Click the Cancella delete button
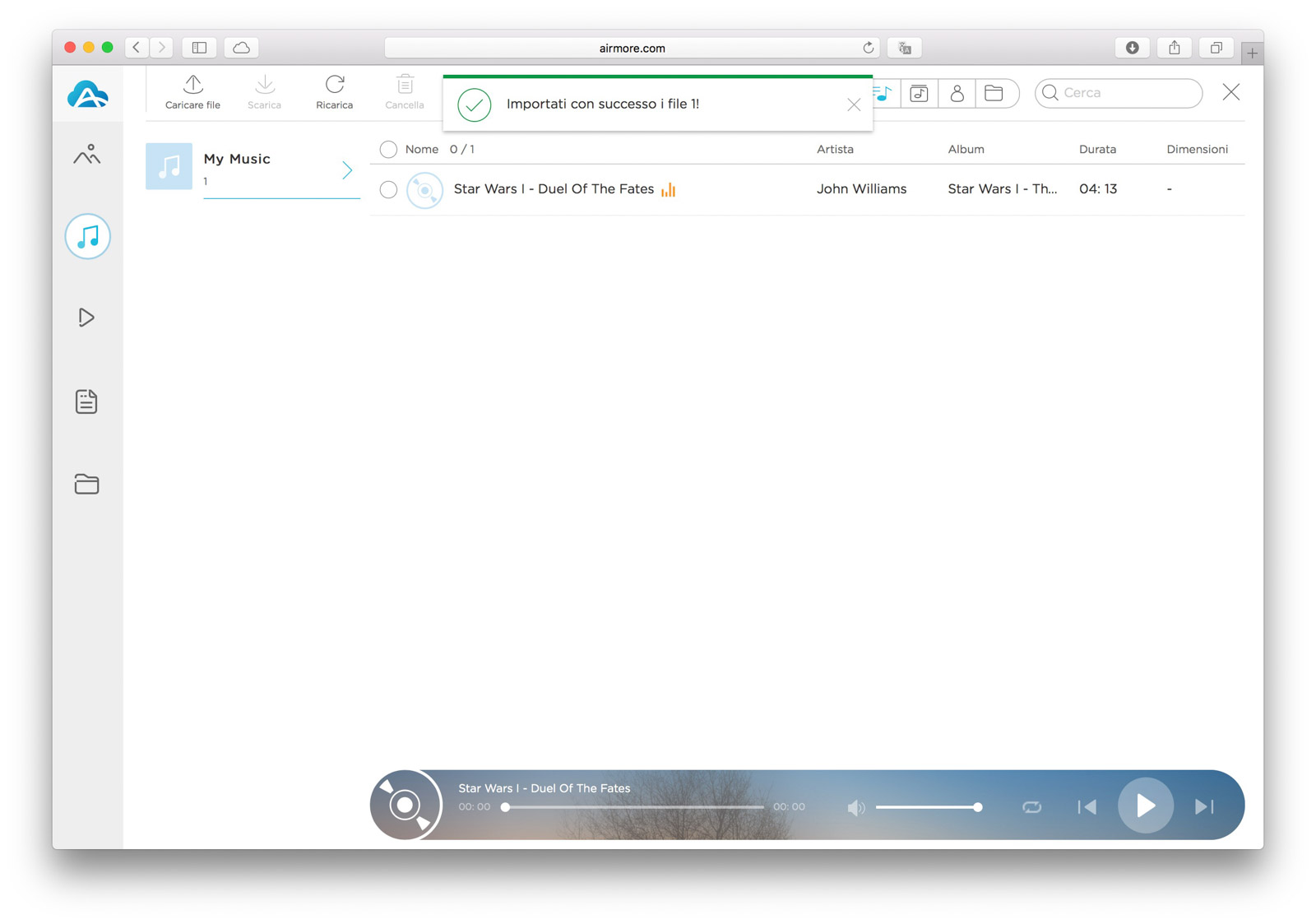 pyautogui.click(x=405, y=92)
